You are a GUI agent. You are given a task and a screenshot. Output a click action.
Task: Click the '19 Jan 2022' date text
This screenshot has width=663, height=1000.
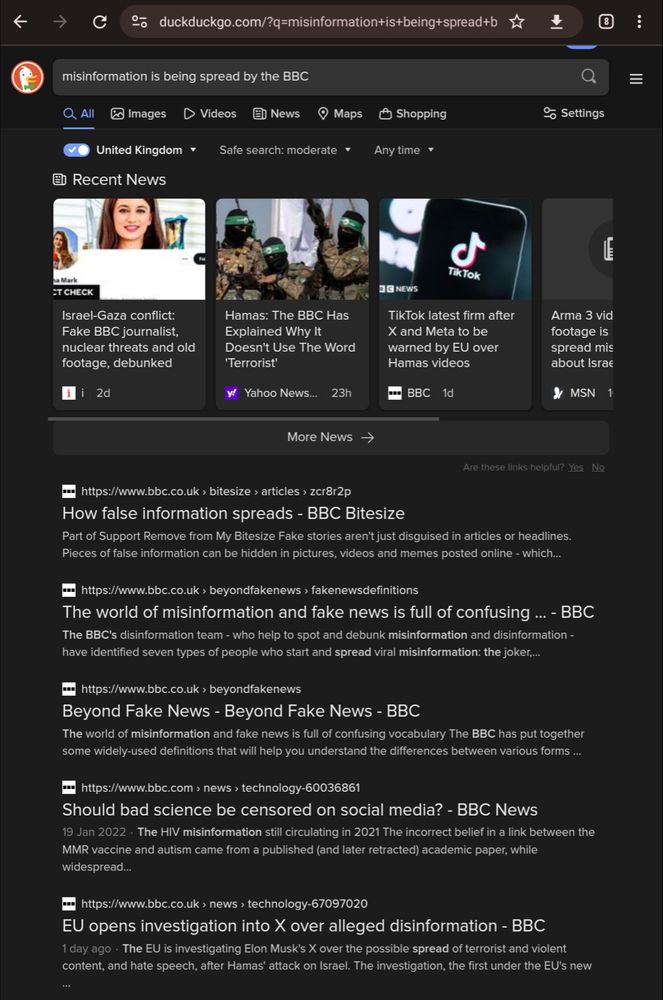tap(94, 832)
